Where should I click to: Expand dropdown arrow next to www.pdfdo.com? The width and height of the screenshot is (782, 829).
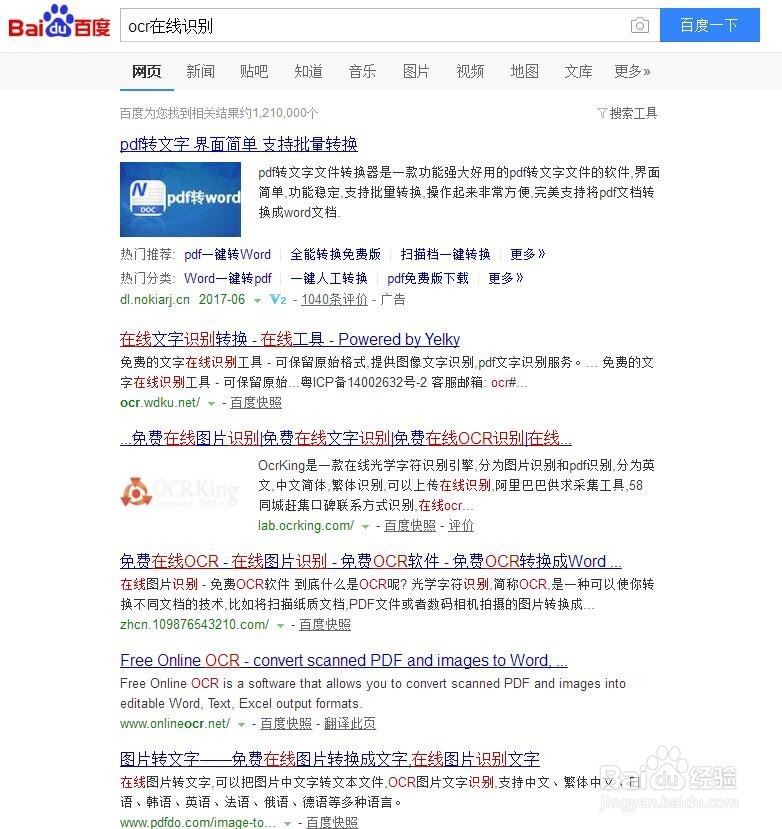point(287,823)
